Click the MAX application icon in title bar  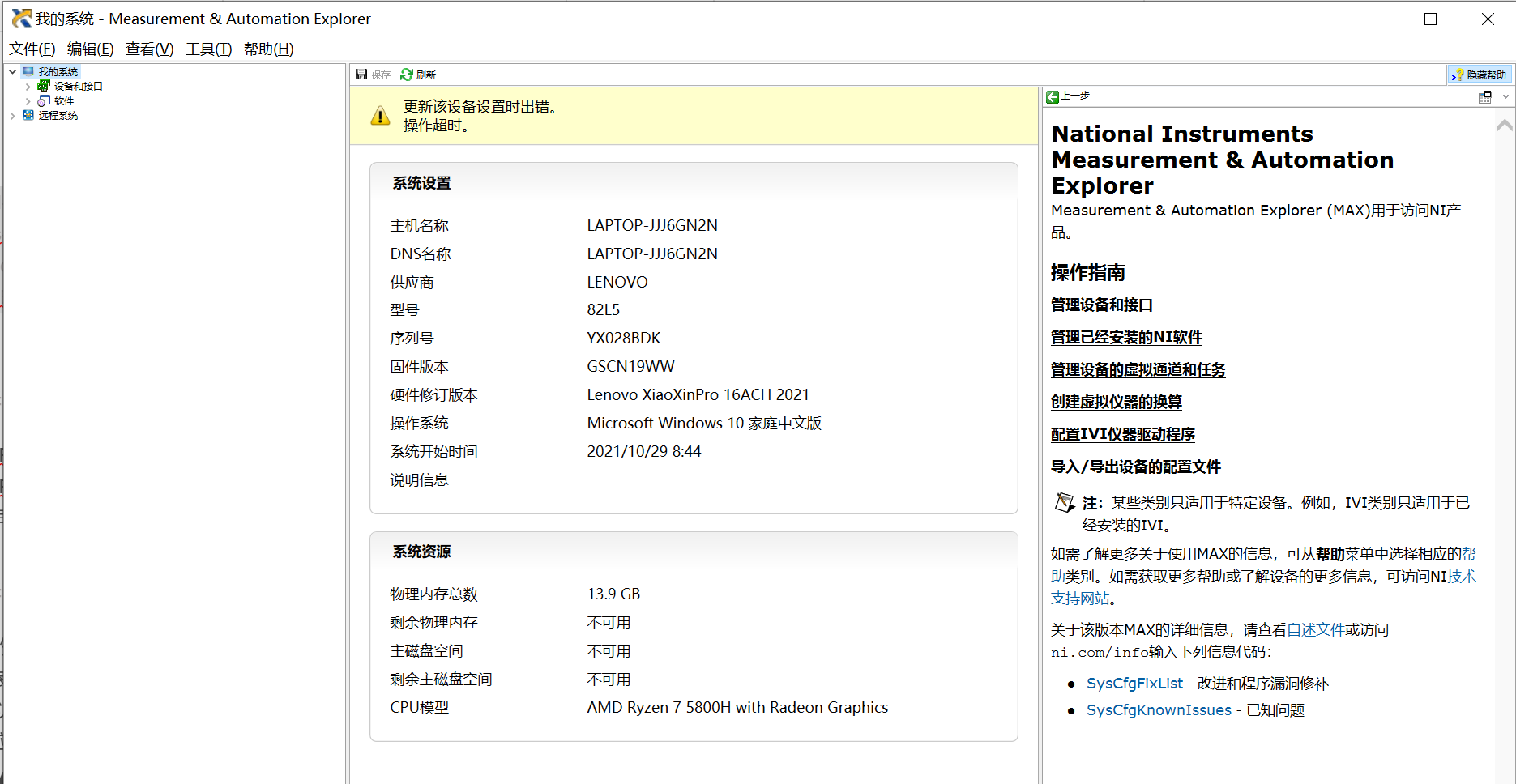tap(21, 18)
